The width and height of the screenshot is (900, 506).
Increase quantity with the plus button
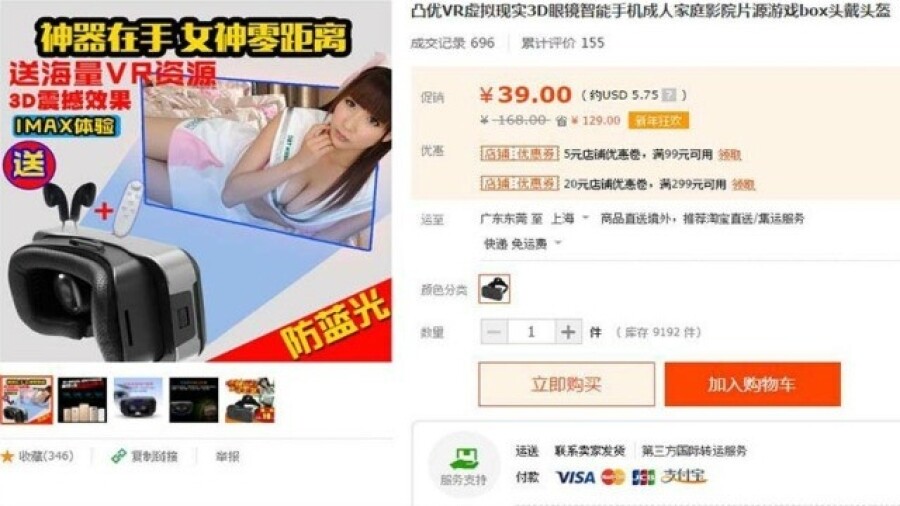click(568, 332)
